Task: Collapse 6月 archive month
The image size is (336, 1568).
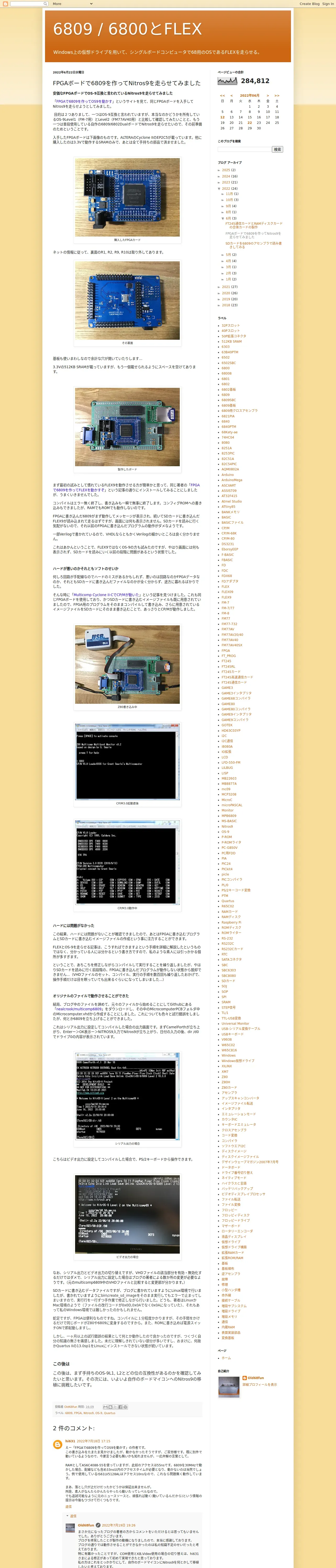Action: tap(223, 218)
